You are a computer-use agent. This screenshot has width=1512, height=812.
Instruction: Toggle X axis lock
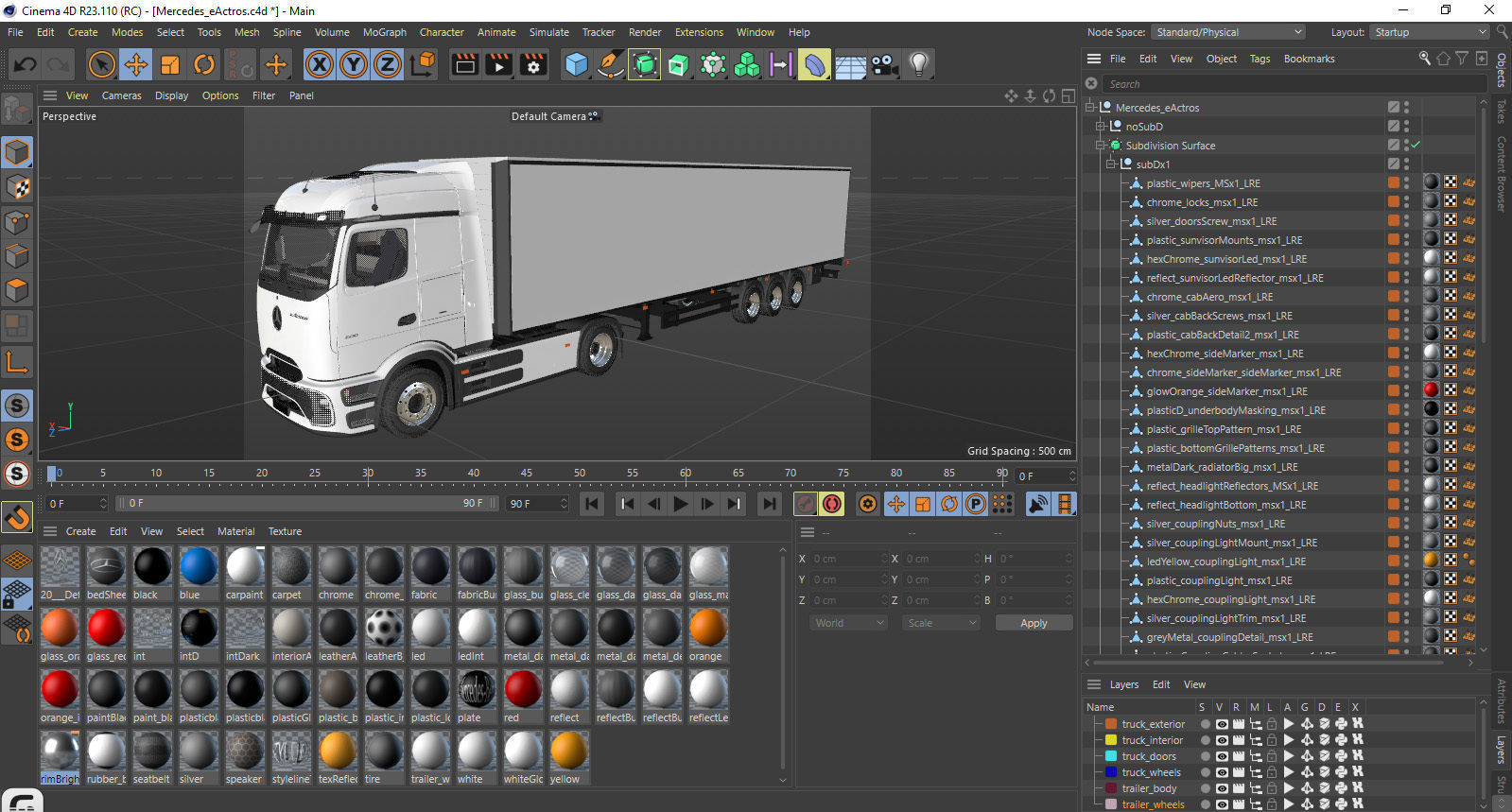(320, 64)
